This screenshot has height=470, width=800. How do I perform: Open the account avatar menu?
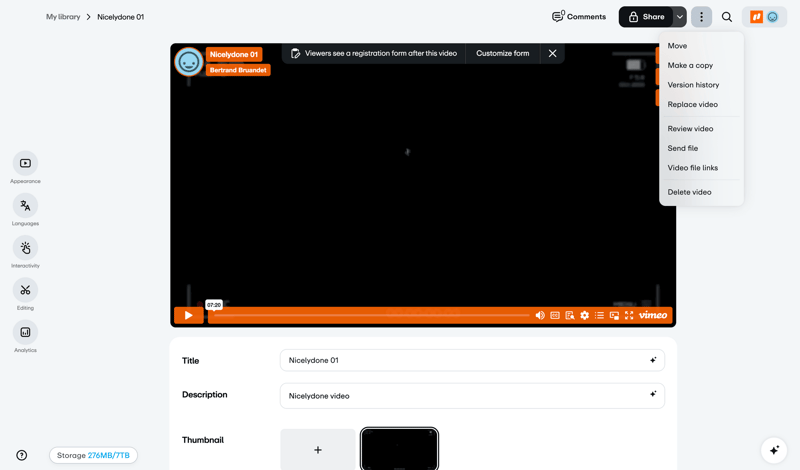(x=764, y=17)
